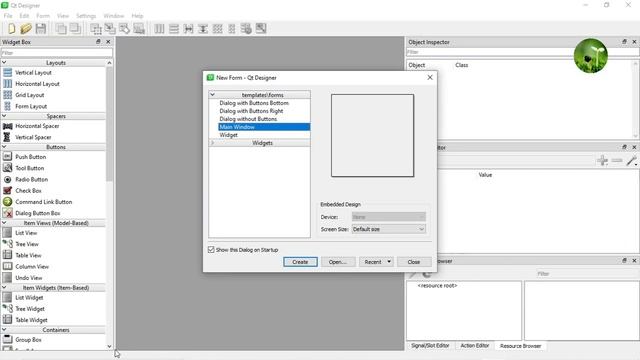Pick the Grid Layout widget
This screenshot has width=640, height=360.
pos(29,95)
